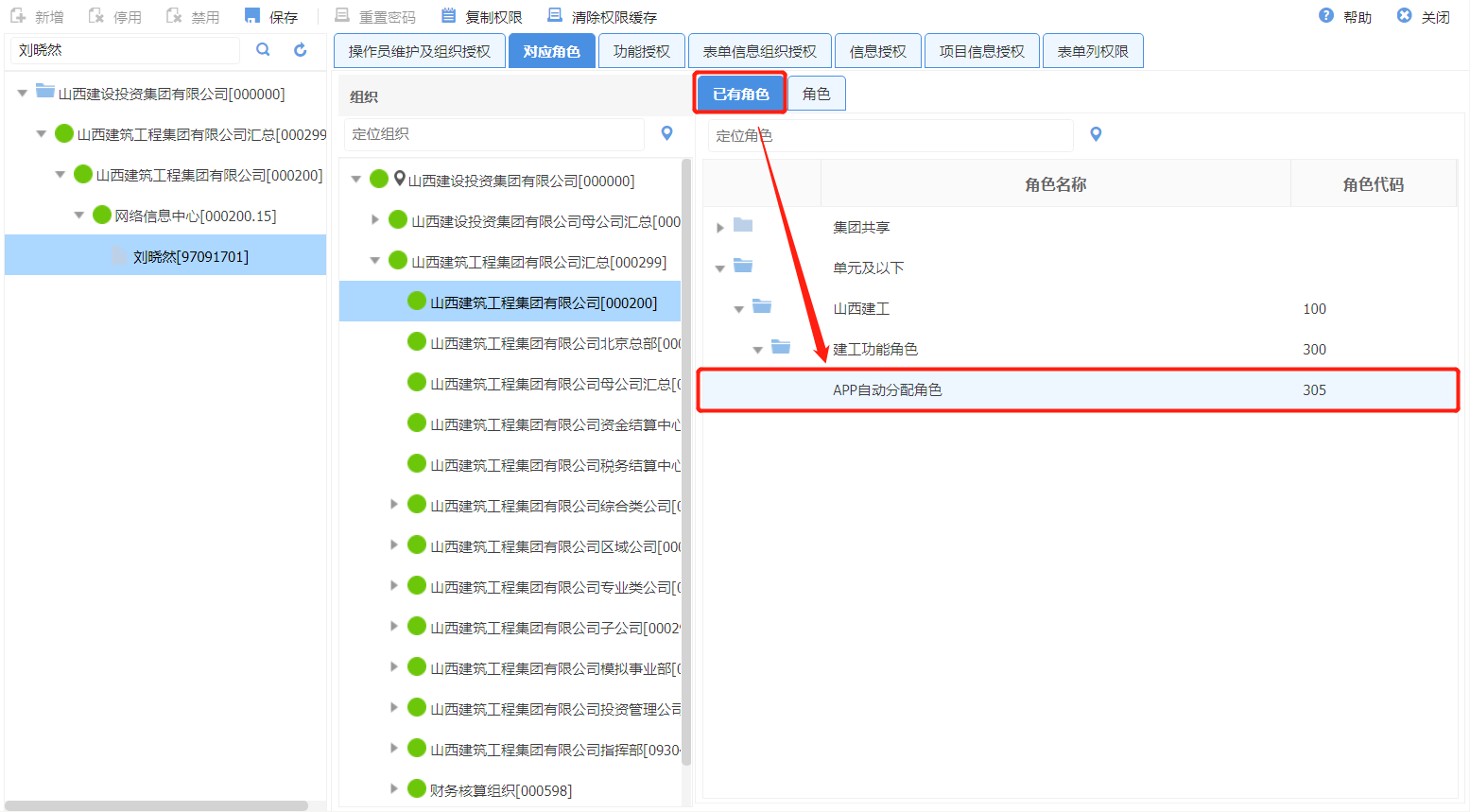Focus the 定位角色 input field
This screenshot has width=1470, height=812.
pyautogui.click(x=891, y=135)
